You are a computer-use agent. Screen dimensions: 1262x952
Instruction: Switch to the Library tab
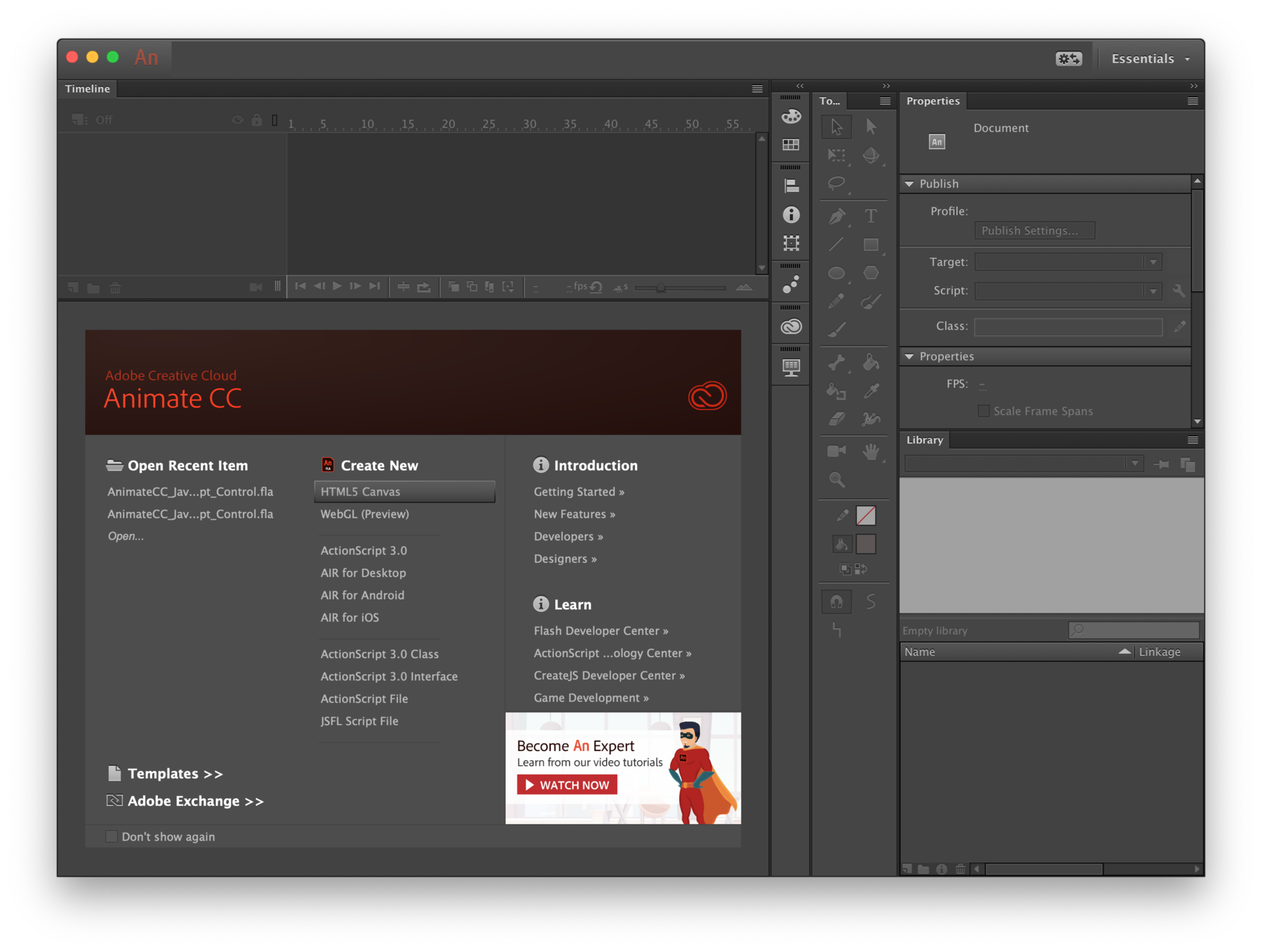(925, 440)
